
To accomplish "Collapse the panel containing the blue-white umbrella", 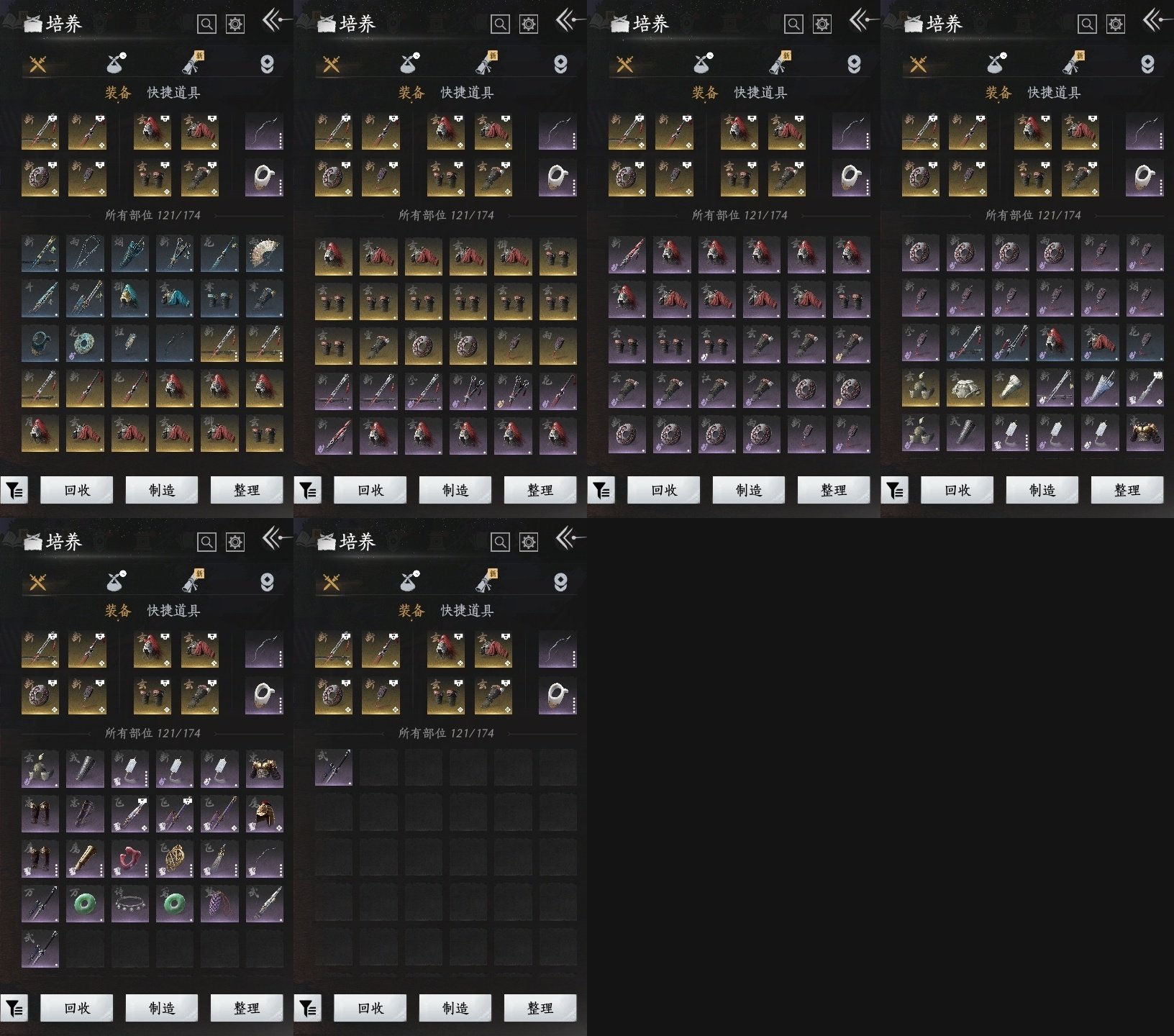I will pyautogui.click(x=1155, y=20).
